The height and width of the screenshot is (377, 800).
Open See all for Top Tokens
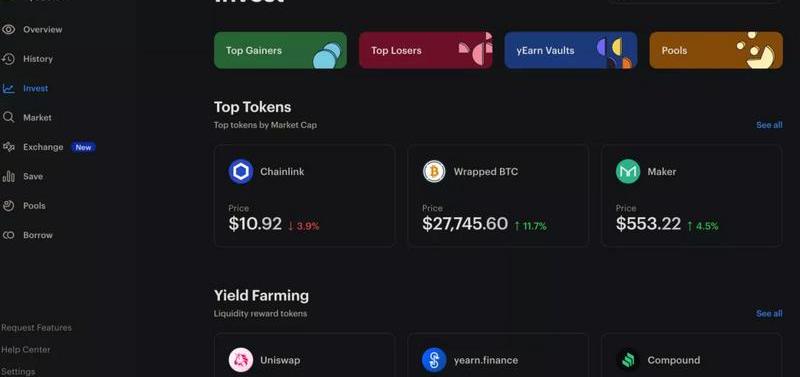[769, 125]
